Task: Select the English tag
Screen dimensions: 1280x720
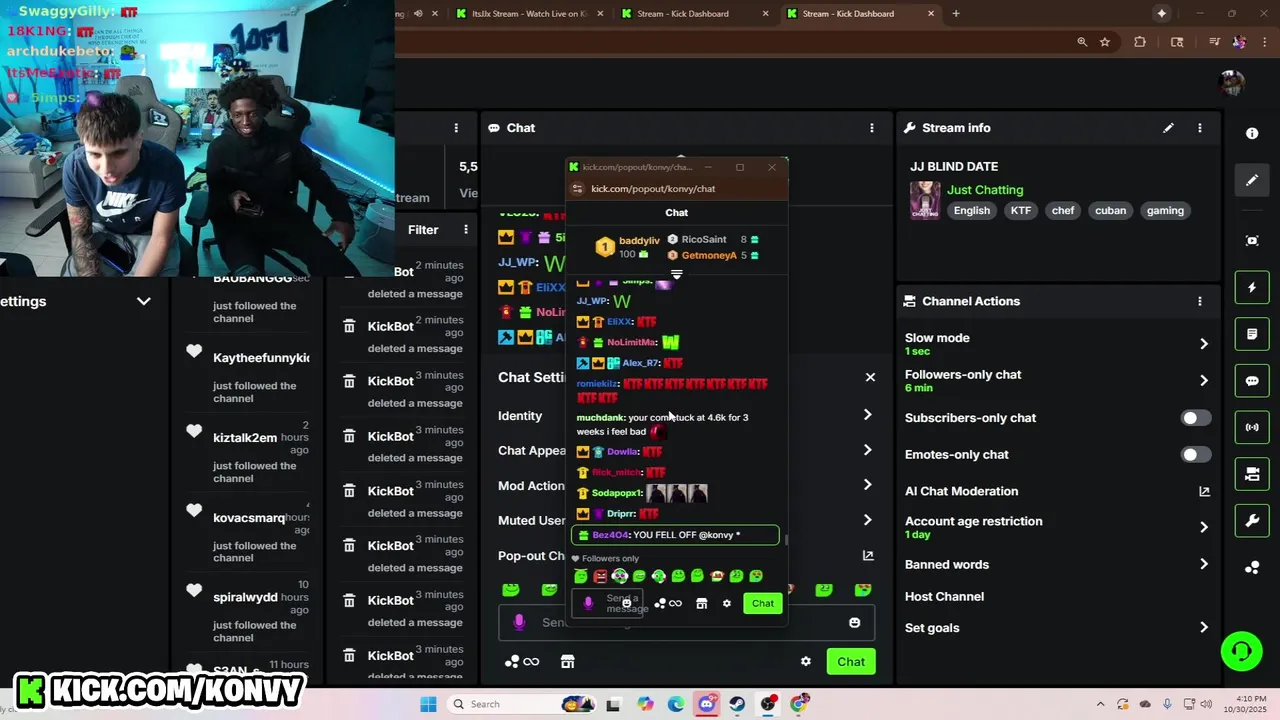Action: [972, 211]
